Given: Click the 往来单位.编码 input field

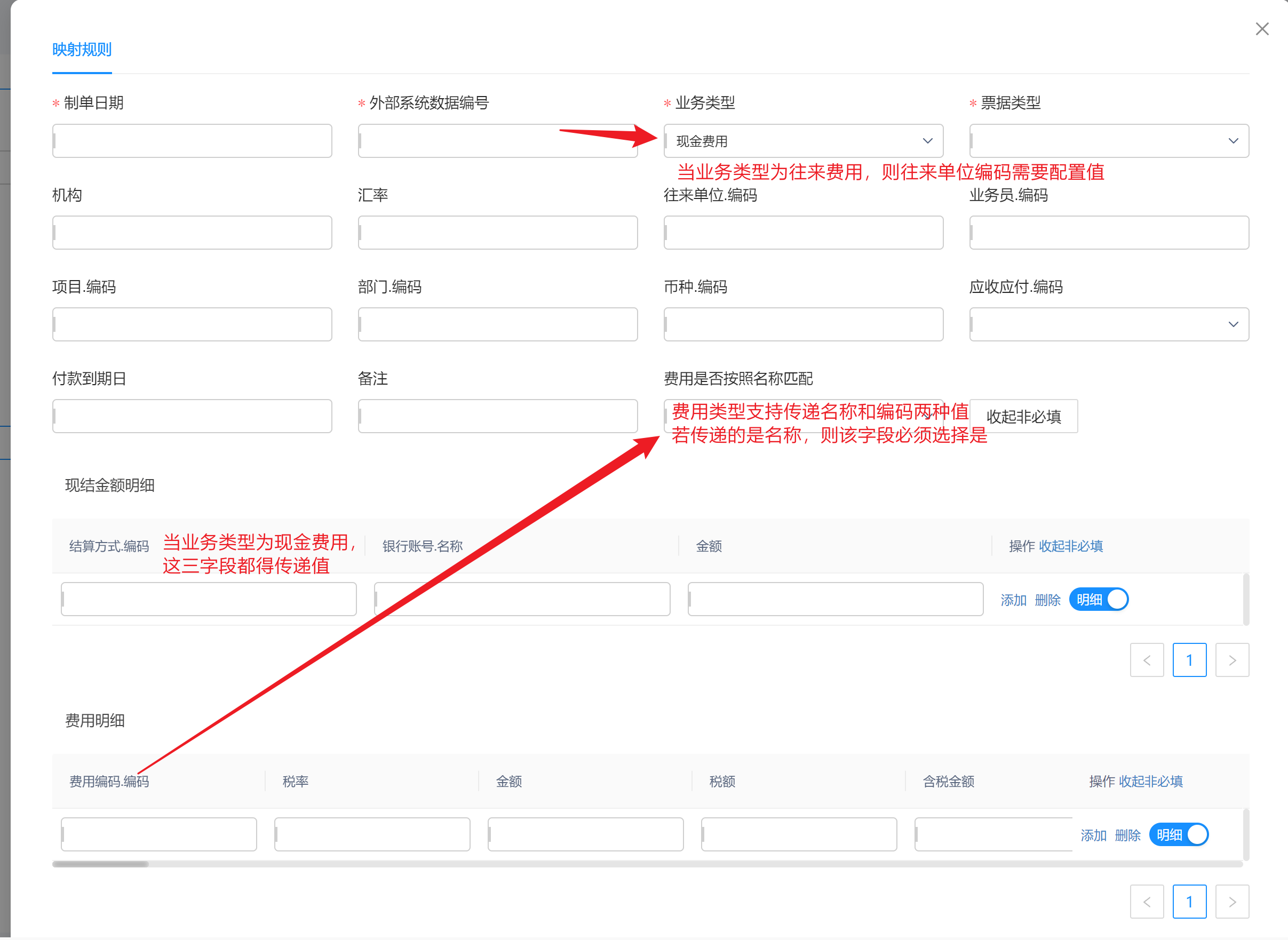Looking at the screenshot, I should 802,232.
